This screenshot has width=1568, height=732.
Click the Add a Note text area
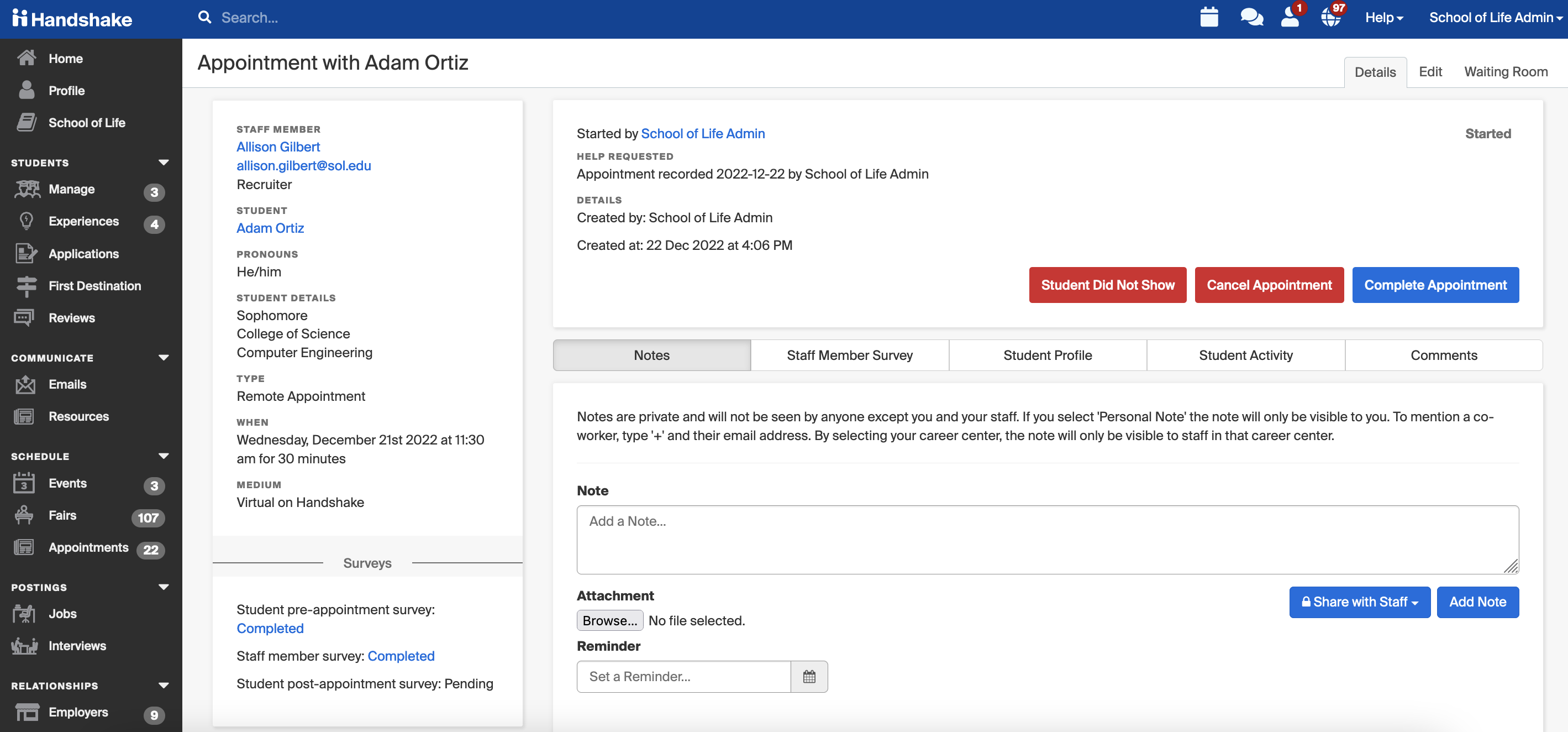point(1047,539)
